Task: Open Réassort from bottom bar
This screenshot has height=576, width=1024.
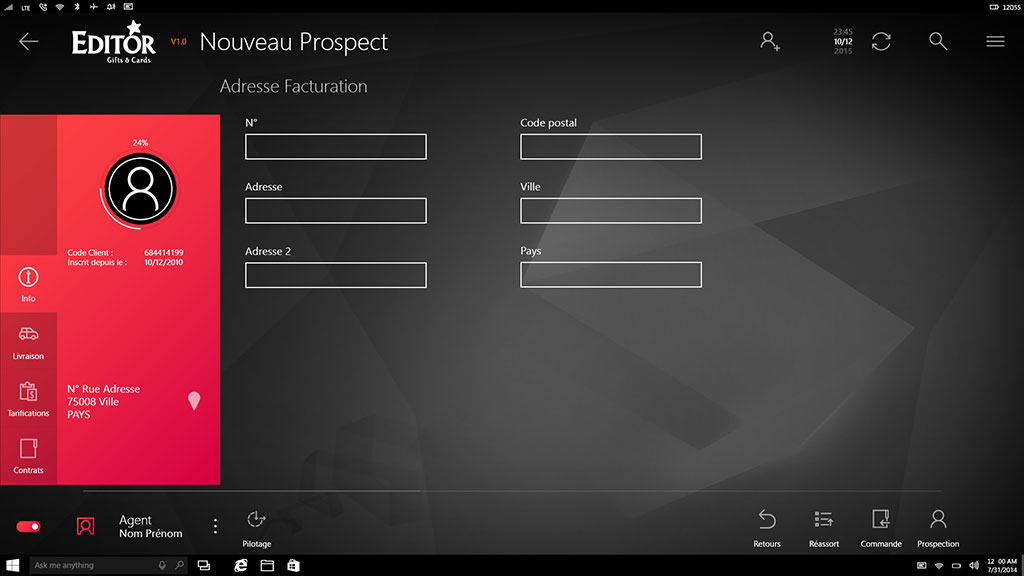Action: tap(823, 520)
